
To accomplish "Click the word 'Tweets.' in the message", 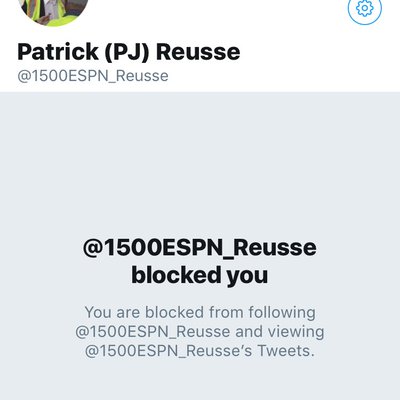I will tap(286, 351).
